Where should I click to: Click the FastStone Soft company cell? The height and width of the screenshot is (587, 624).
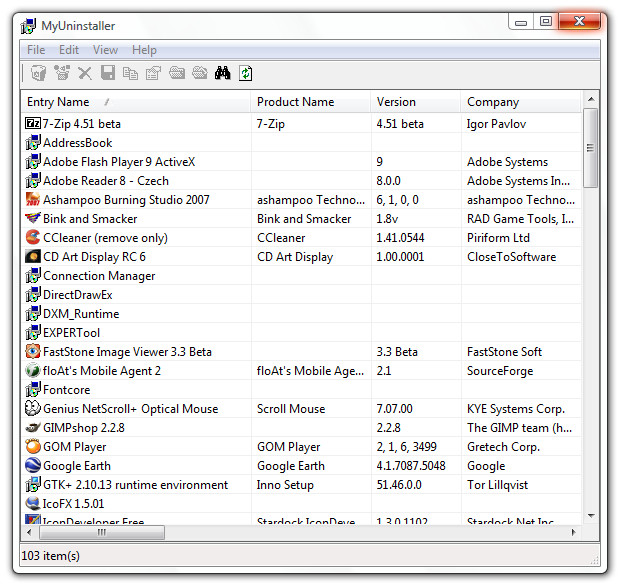click(x=504, y=352)
